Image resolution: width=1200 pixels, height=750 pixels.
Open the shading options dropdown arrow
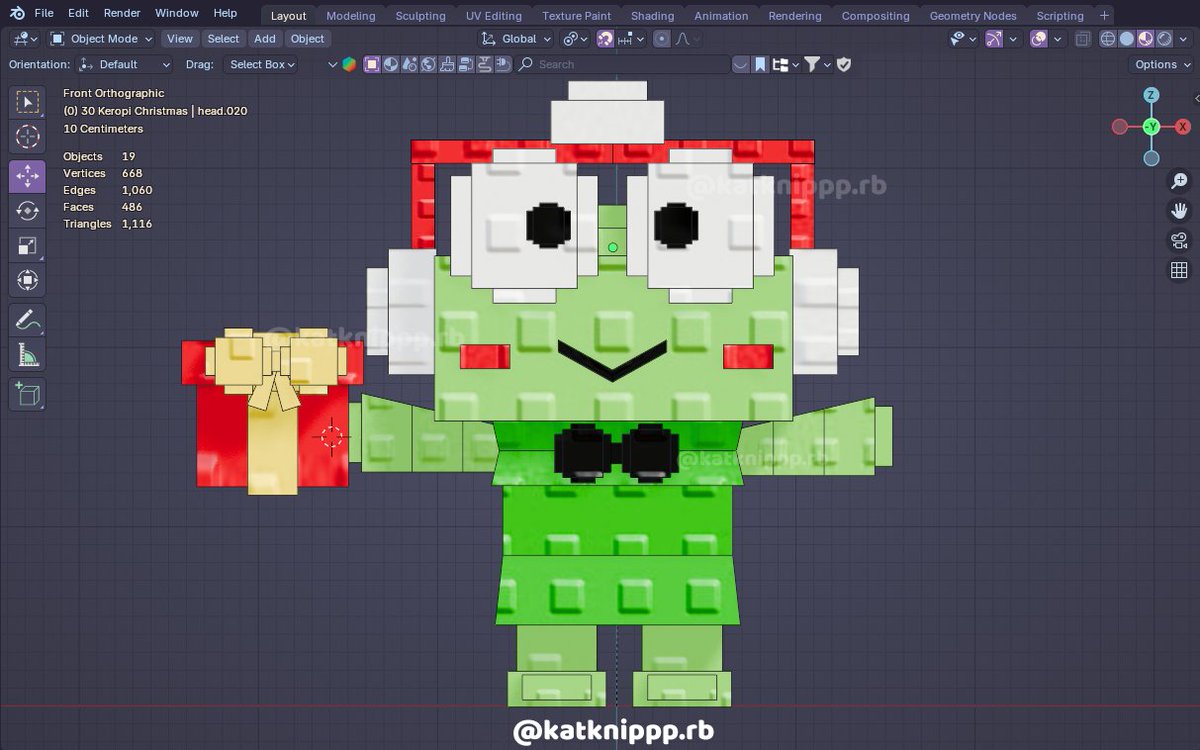click(x=1184, y=39)
